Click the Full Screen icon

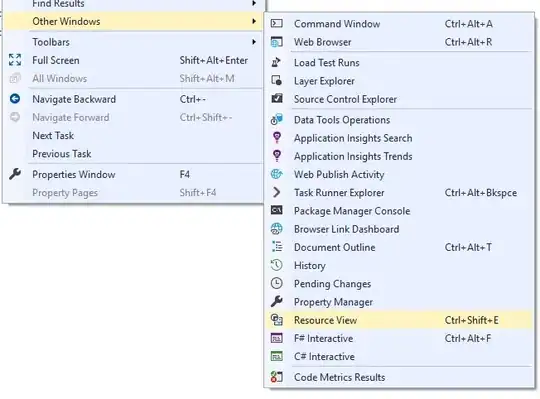[x=15, y=60]
